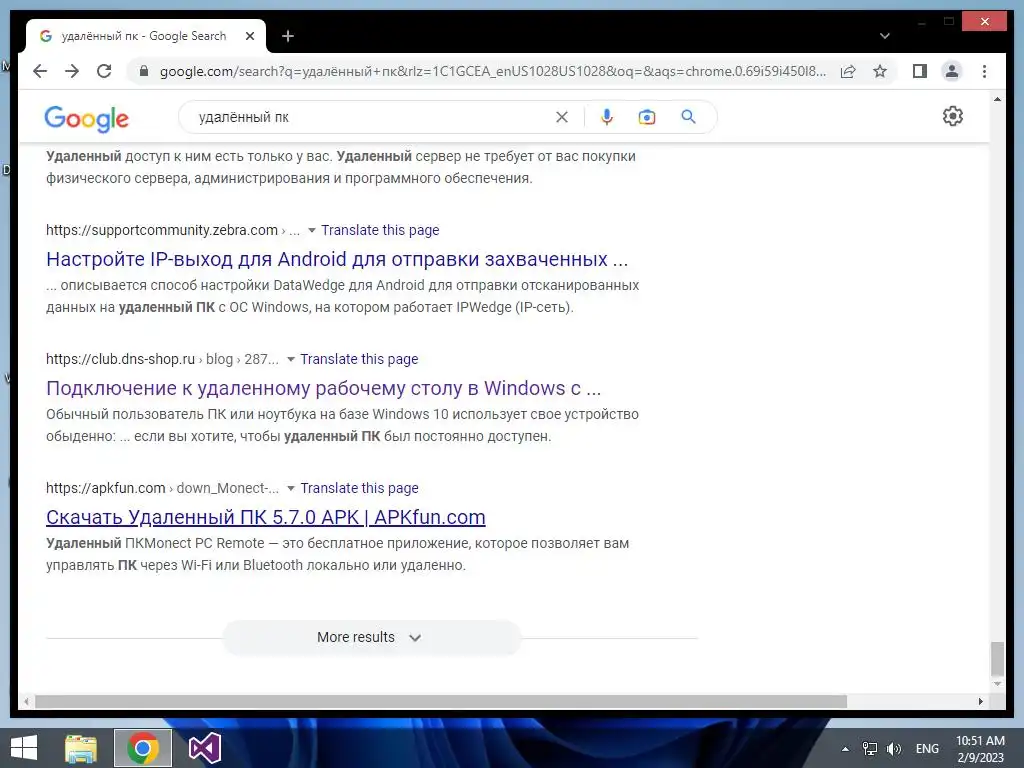Screen dimensions: 1024x768
Task: Click the horizontal scrollbar left arrow
Action: [x=26, y=701]
